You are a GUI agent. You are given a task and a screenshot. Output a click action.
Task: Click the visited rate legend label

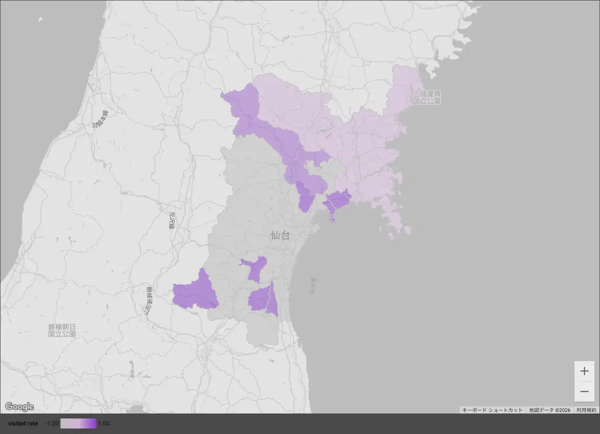(x=21, y=423)
